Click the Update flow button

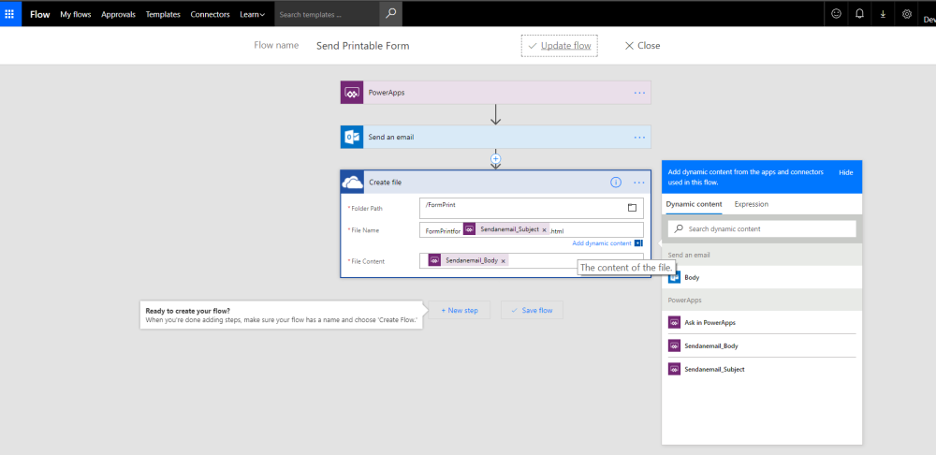559,46
